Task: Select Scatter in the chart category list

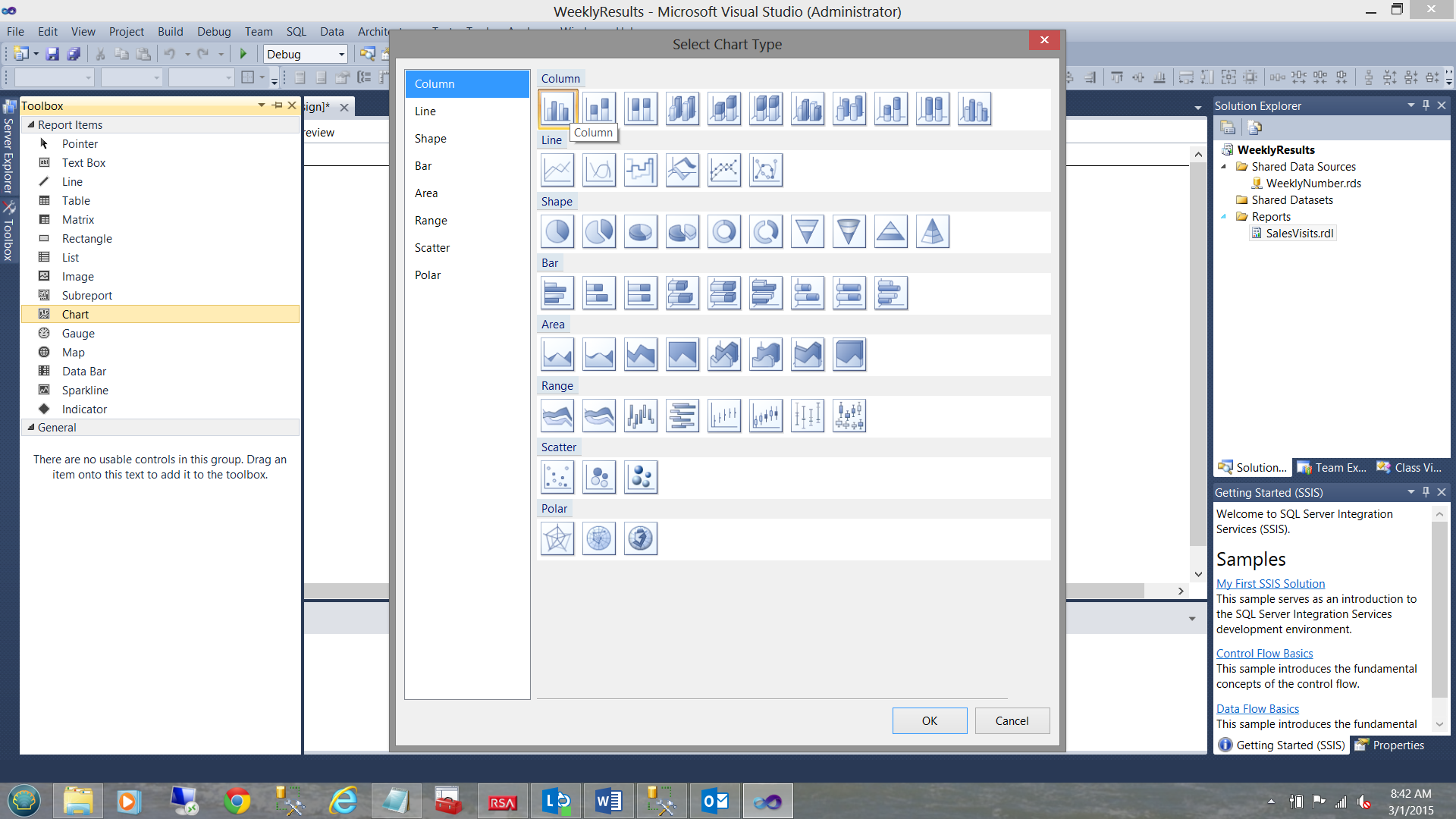Action: tap(432, 248)
